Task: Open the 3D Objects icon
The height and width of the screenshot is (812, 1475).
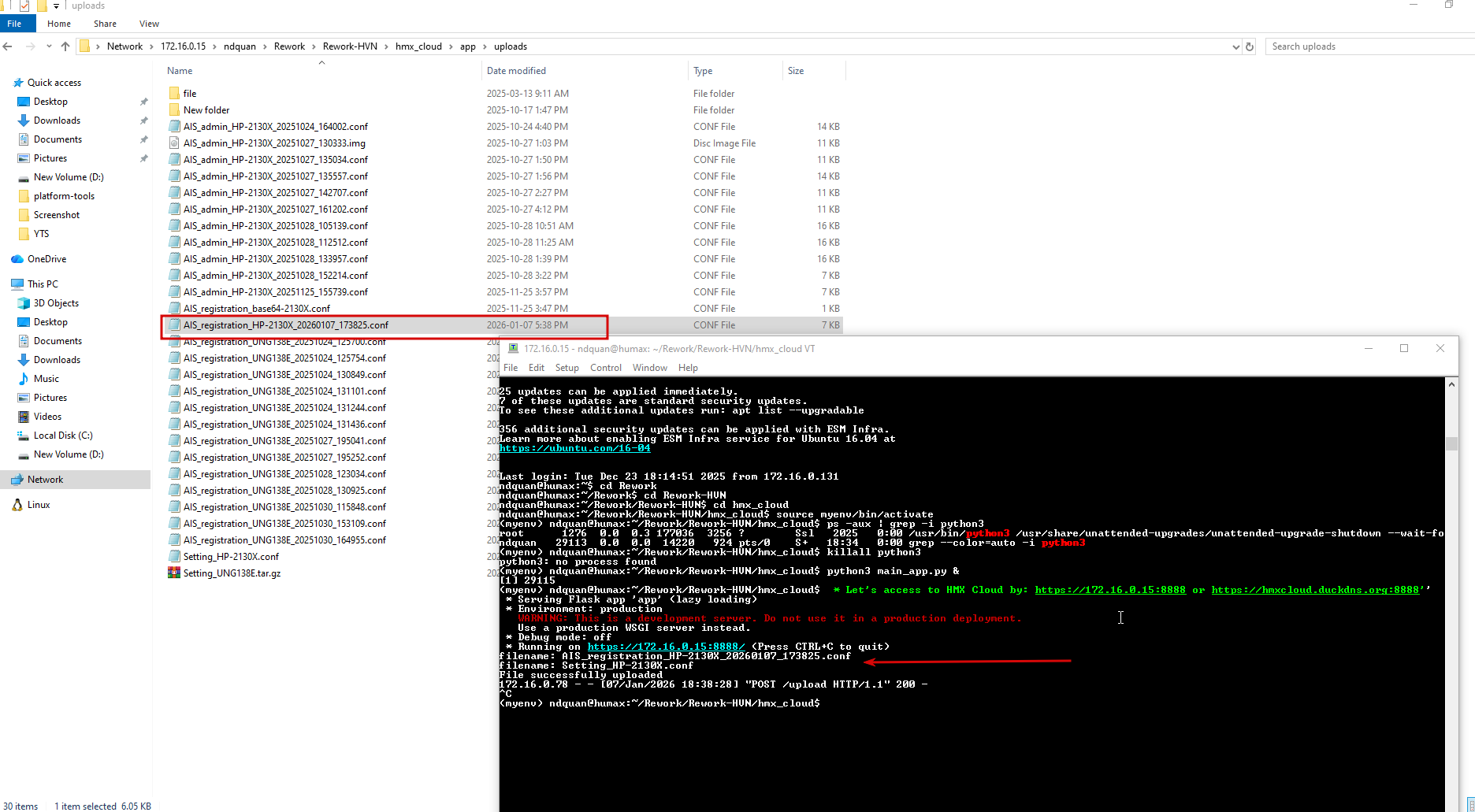Action: tap(24, 303)
